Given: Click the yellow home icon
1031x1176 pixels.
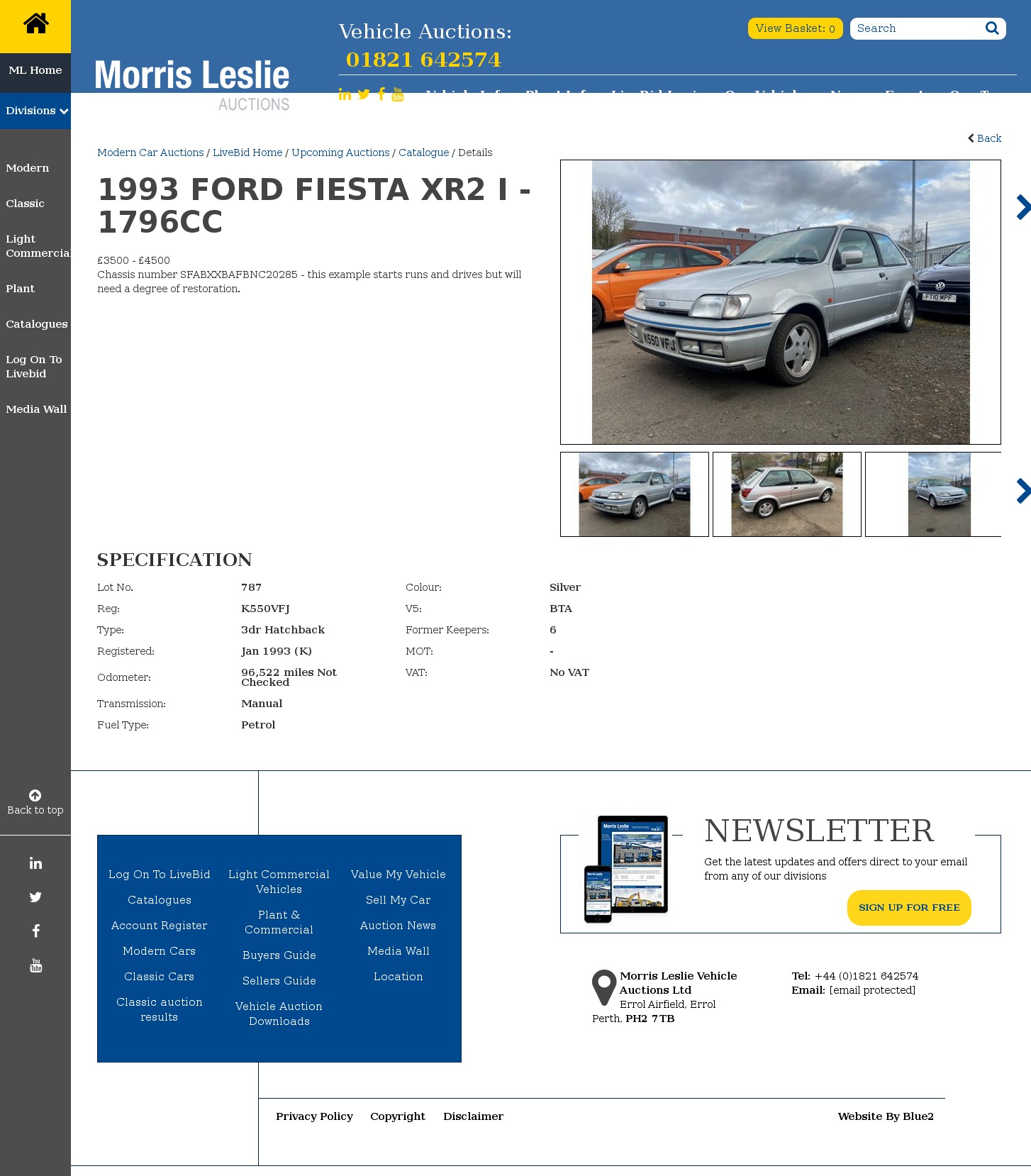Looking at the screenshot, I should click(35, 24).
